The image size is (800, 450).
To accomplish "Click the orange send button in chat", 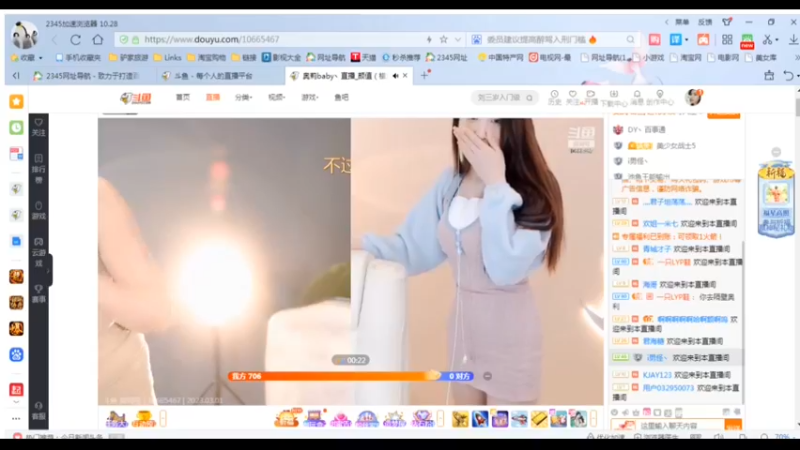I will [733, 426].
